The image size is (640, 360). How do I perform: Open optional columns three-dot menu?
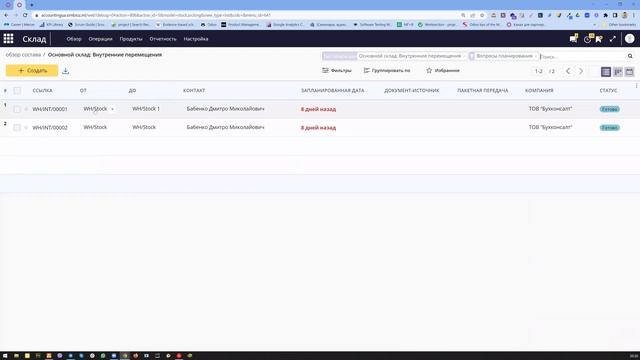click(636, 86)
